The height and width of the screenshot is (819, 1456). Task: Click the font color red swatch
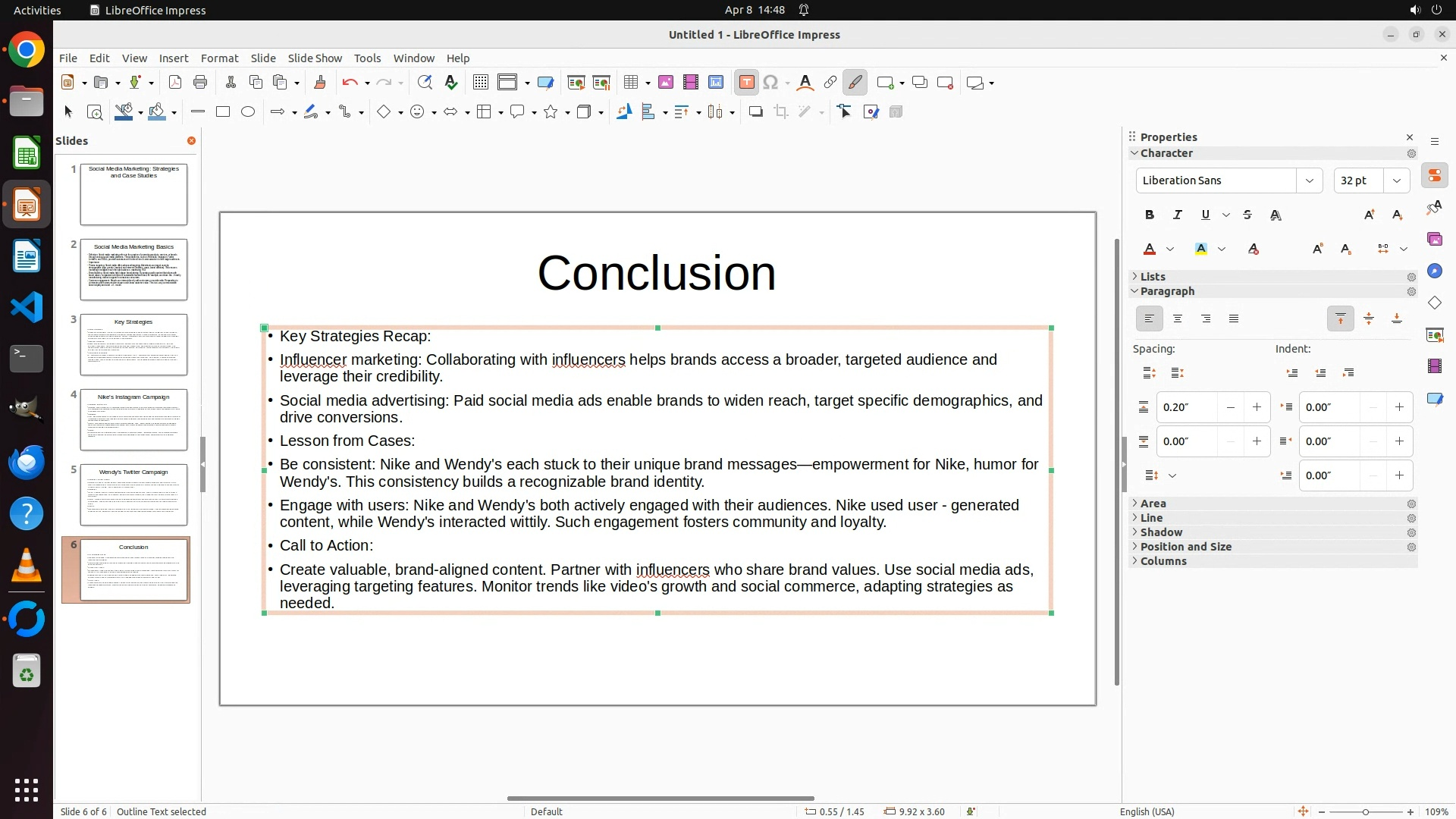tap(1150, 249)
